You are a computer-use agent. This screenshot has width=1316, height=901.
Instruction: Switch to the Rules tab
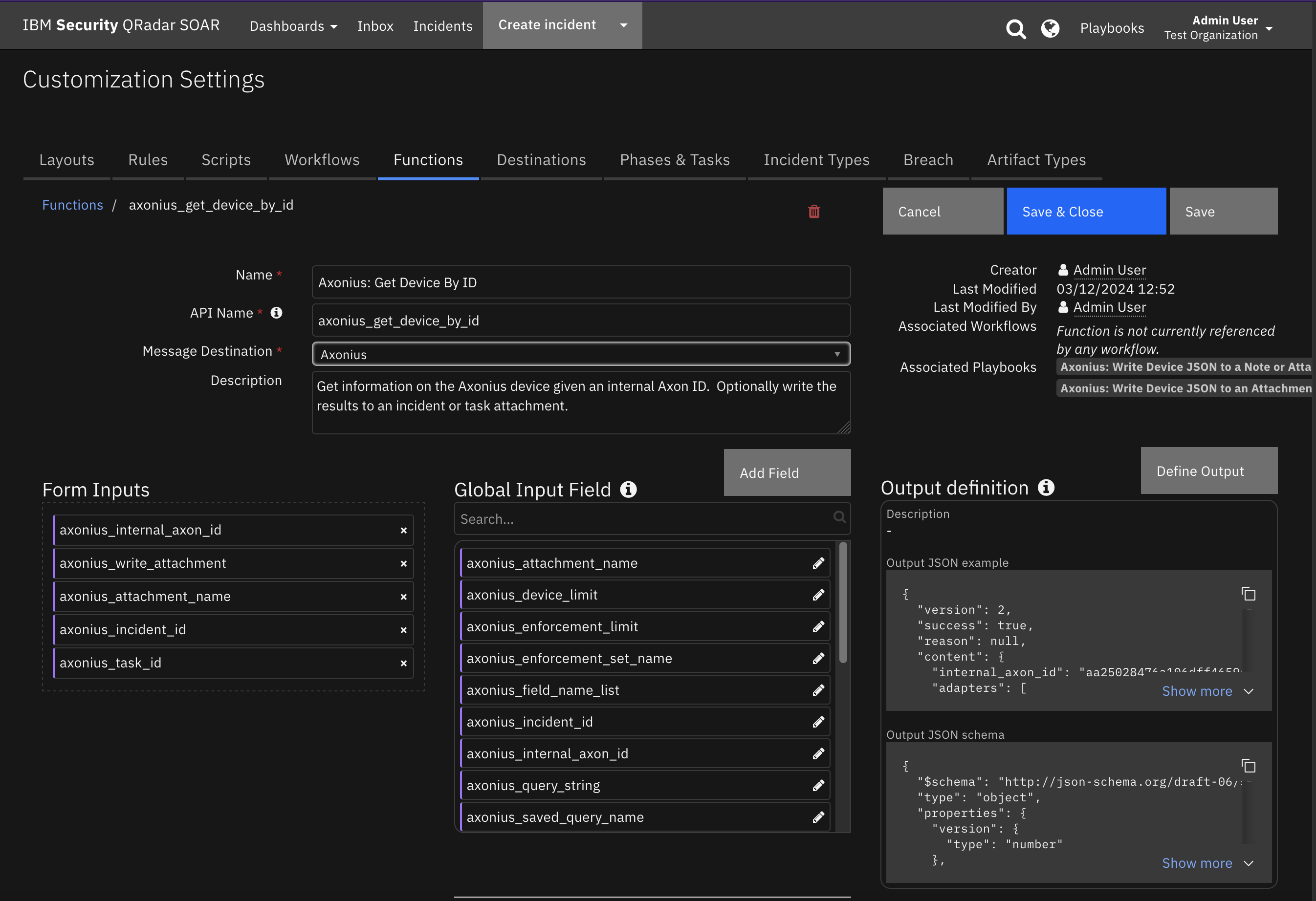148,160
